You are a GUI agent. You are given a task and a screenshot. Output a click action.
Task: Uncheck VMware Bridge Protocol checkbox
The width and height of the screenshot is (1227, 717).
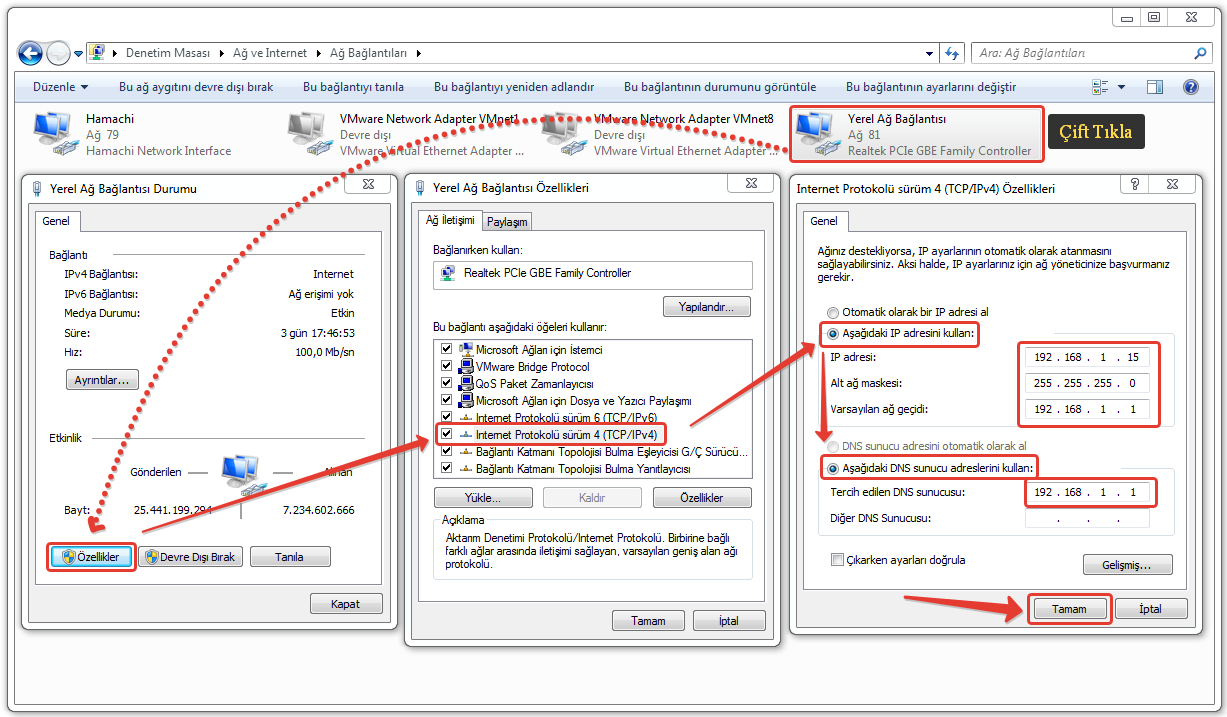(446, 367)
